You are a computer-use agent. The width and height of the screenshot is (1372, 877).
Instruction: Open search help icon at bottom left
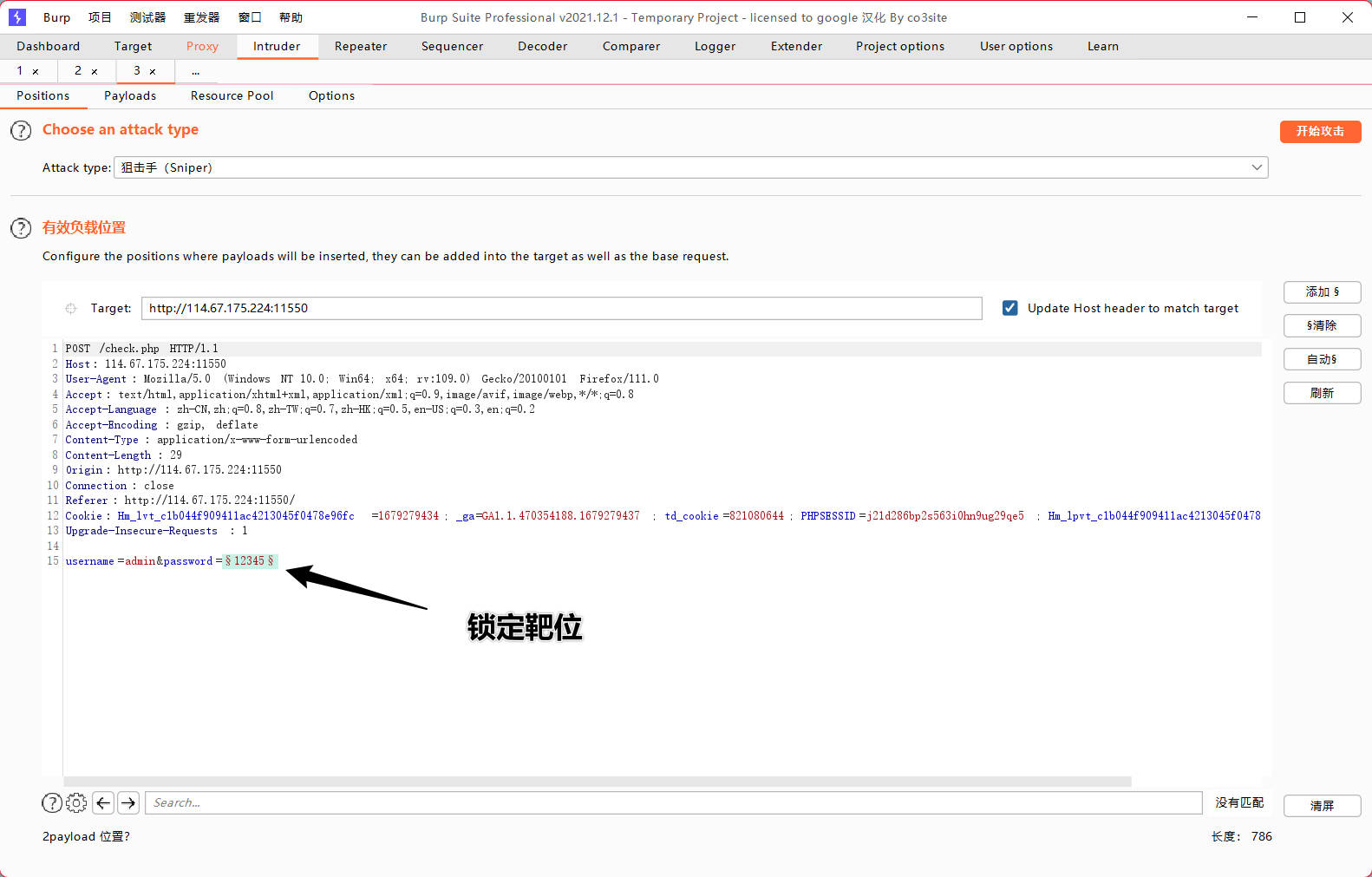[52, 802]
